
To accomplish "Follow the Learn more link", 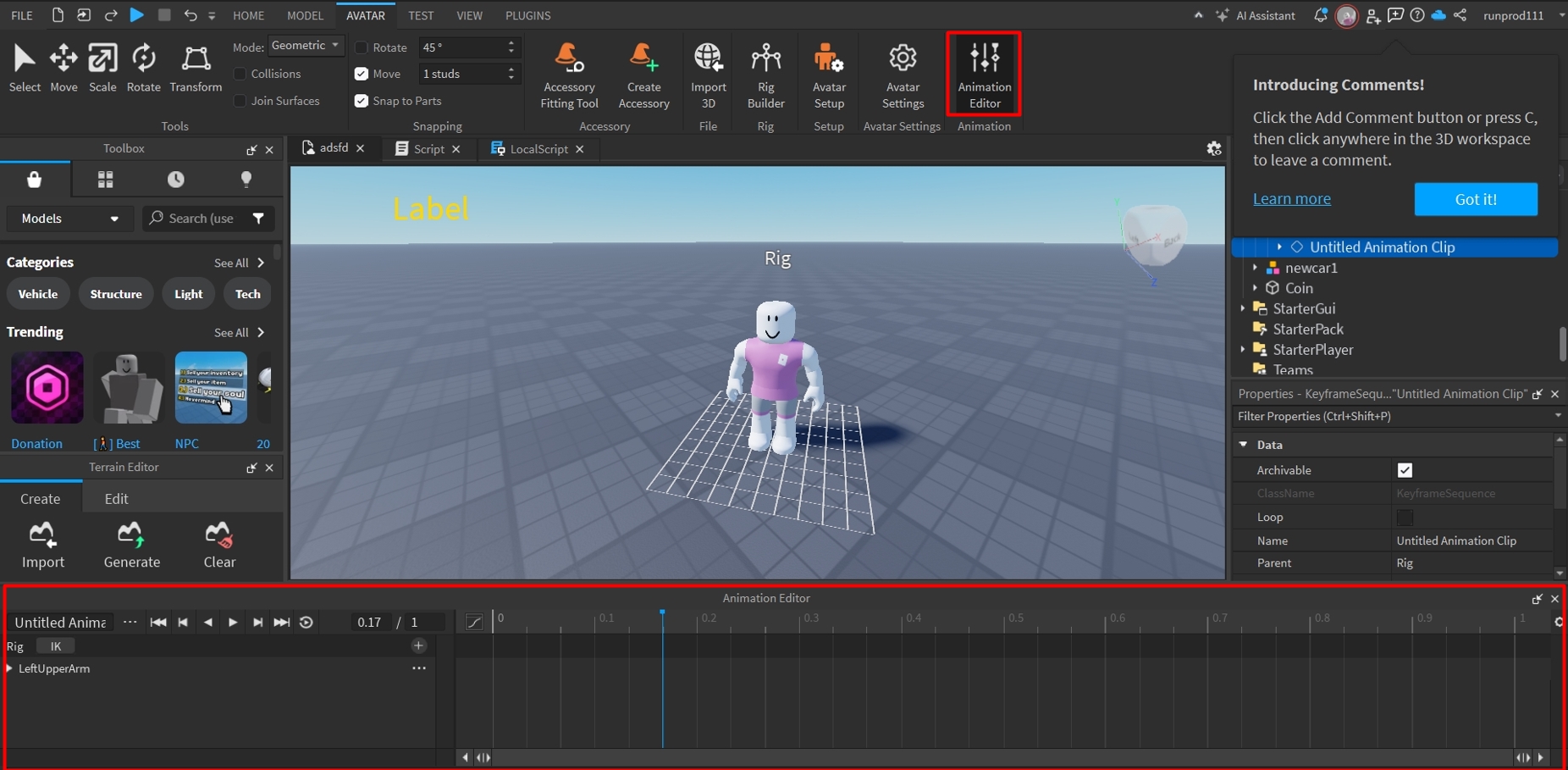I will pyautogui.click(x=1291, y=199).
